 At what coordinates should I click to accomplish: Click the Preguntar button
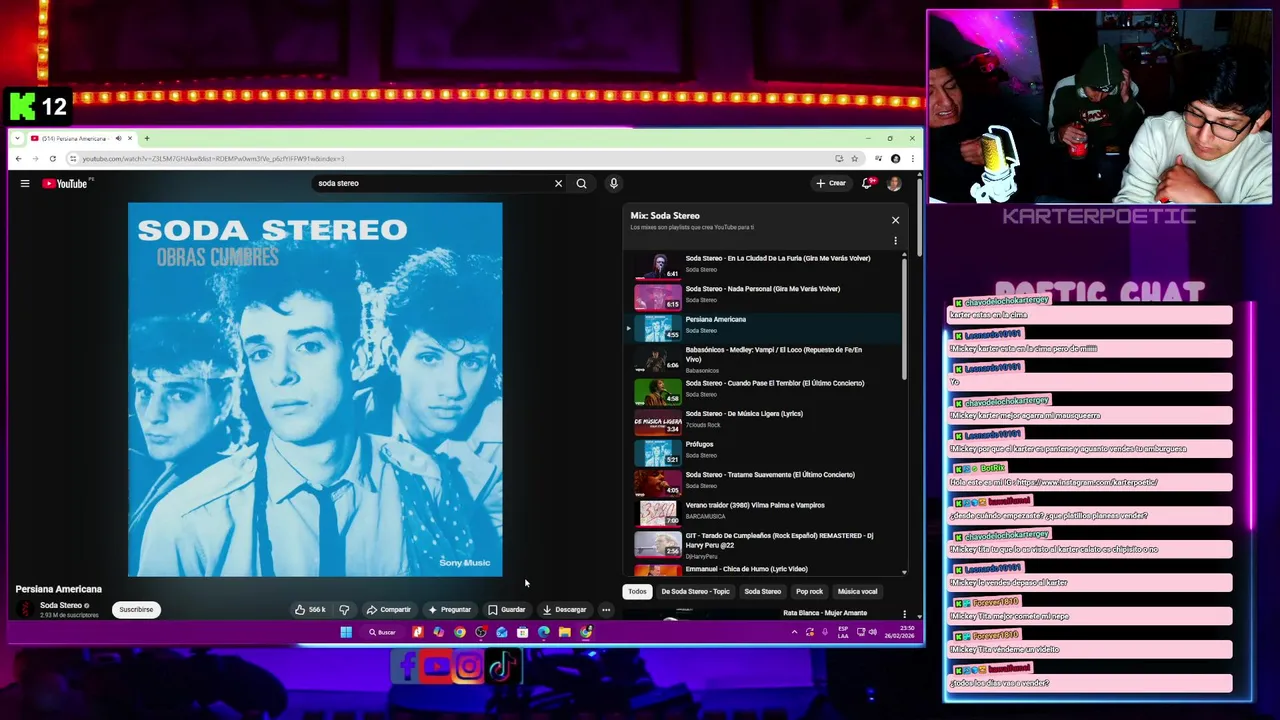point(449,609)
